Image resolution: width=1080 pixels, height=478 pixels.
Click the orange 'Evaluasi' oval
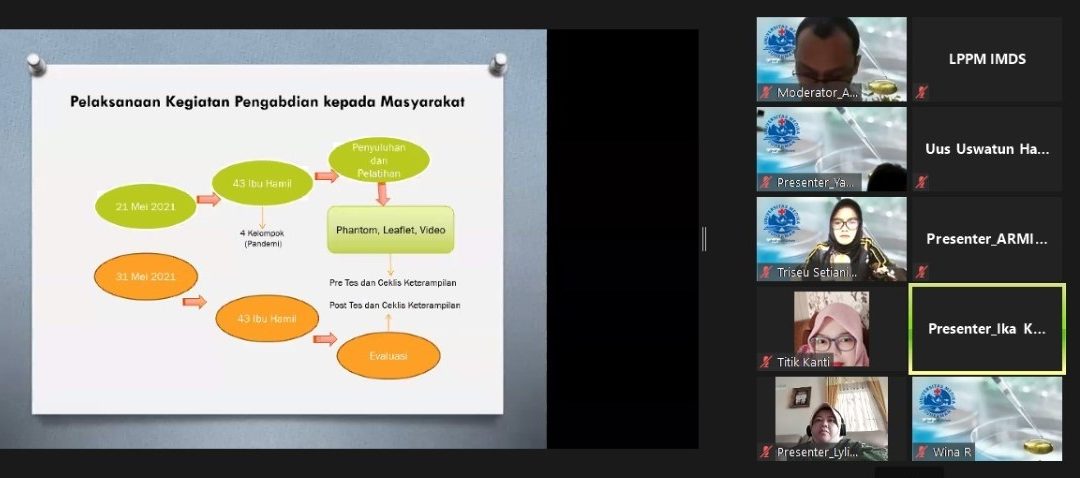click(388, 355)
